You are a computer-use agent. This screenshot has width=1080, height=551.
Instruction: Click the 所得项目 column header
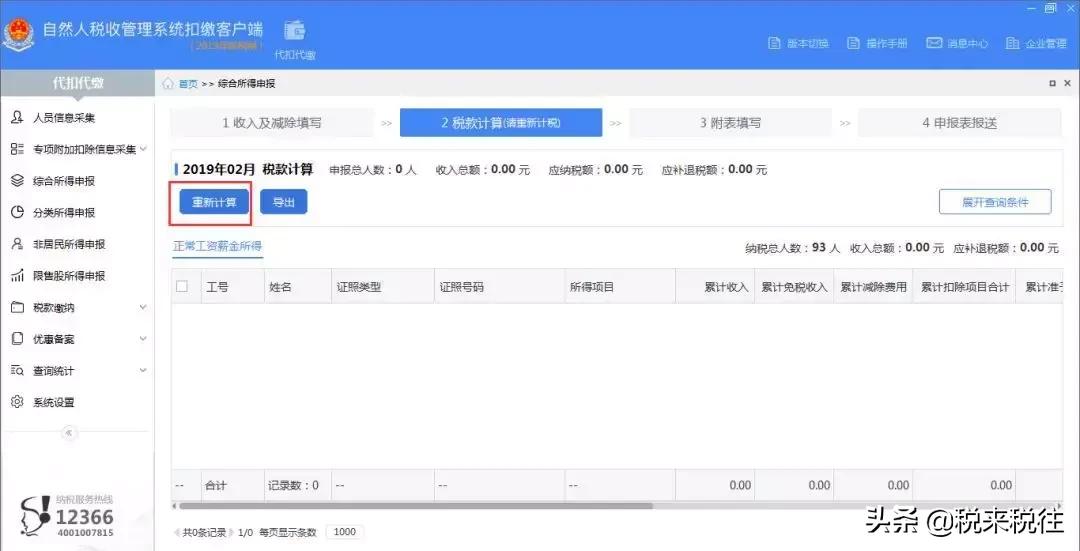click(620, 287)
